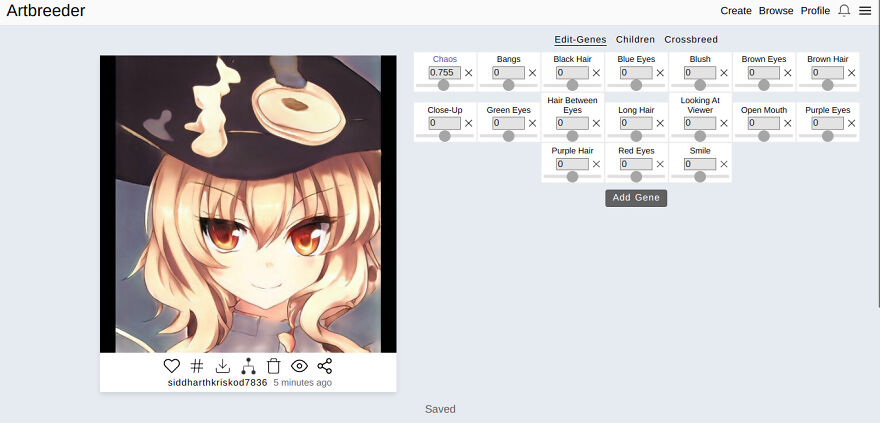
Task: Open the Browse link
Action: click(776, 11)
